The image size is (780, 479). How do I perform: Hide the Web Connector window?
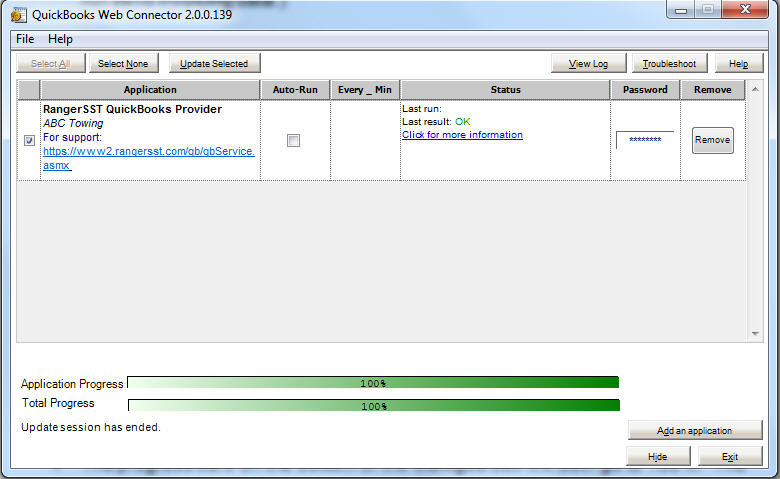click(657, 456)
